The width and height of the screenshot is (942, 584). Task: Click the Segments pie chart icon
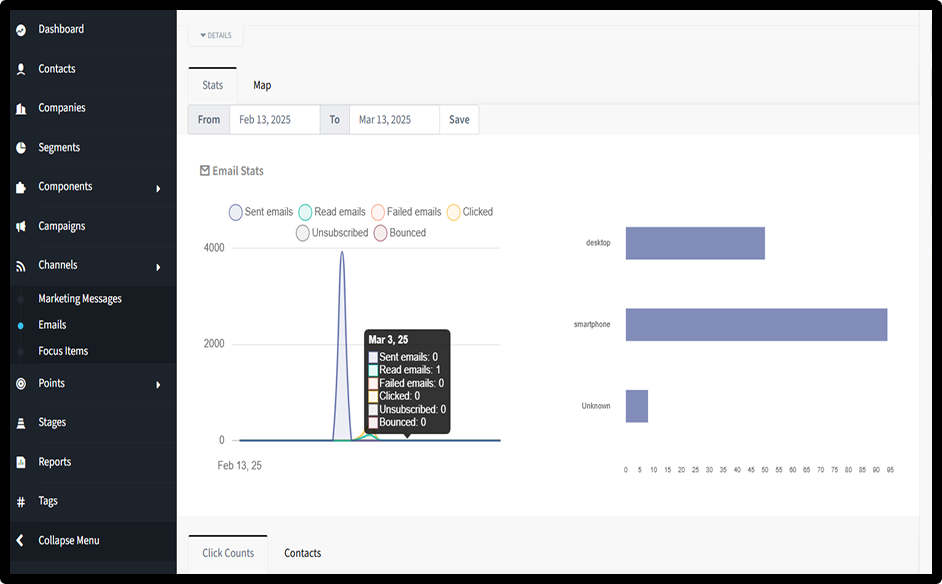coord(21,148)
